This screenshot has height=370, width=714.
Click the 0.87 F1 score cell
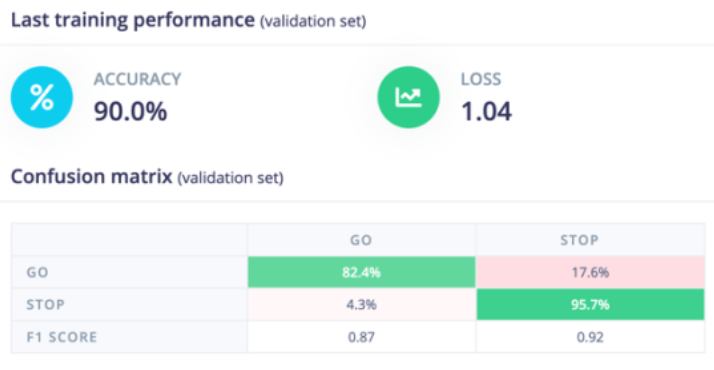tap(361, 337)
